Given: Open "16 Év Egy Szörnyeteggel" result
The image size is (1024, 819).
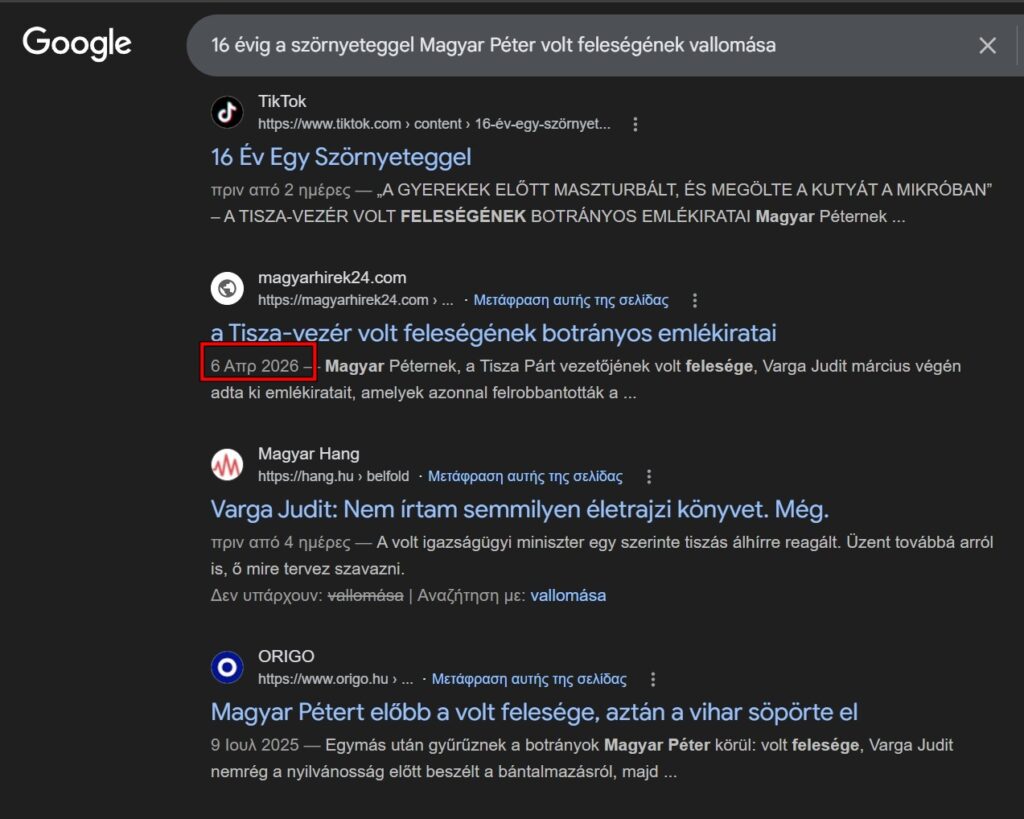Looking at the screenshot, I should [341, 157].
